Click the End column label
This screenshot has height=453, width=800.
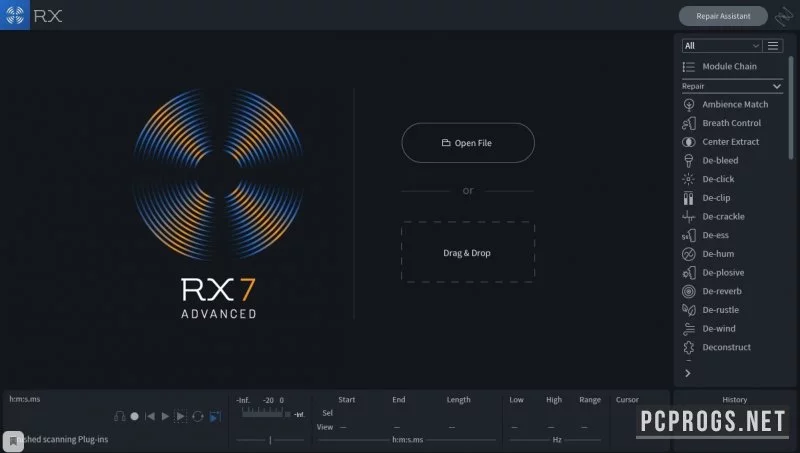tap(398, 399)
